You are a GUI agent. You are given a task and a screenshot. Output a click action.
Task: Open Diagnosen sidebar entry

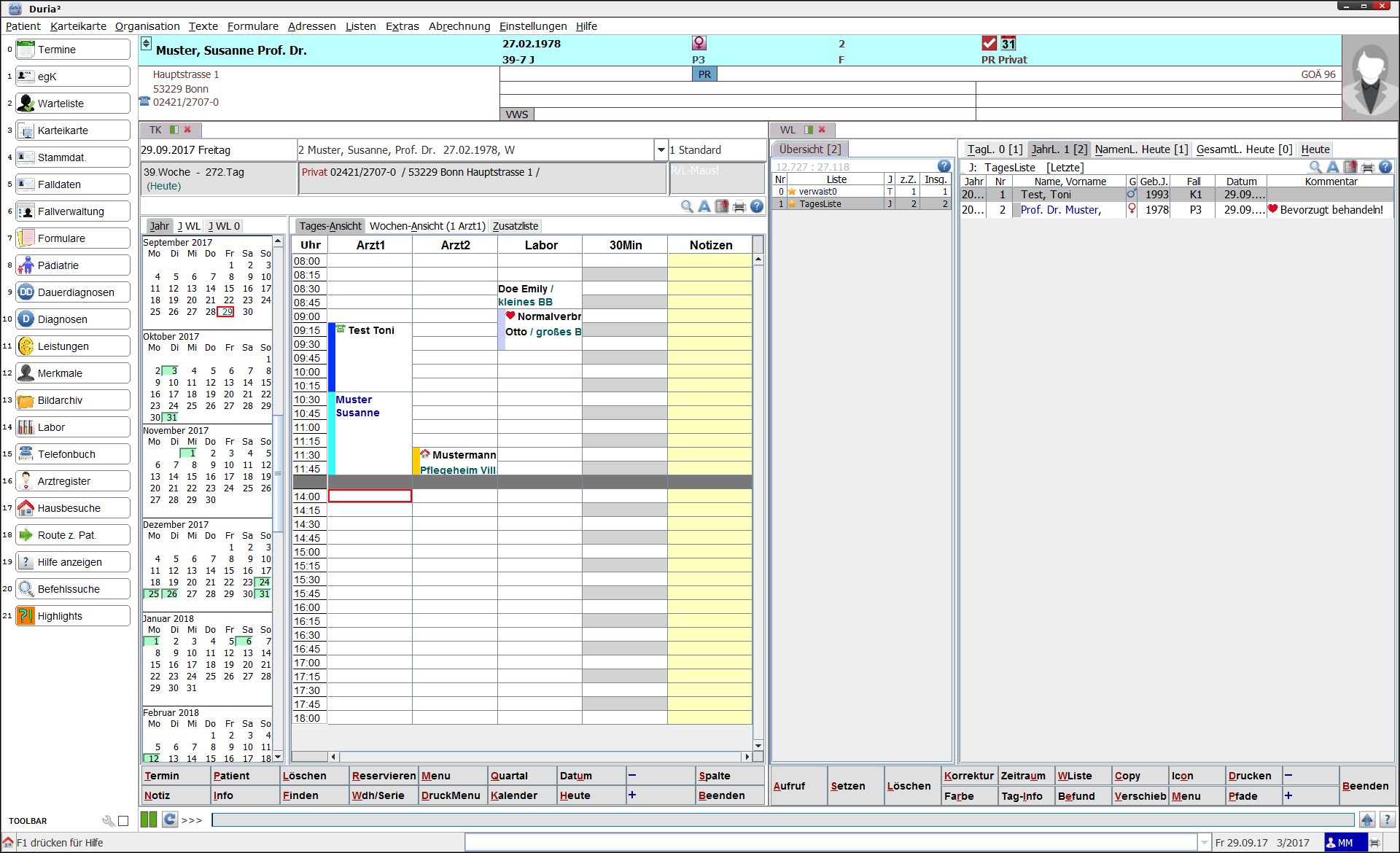[x=72, y=319]
